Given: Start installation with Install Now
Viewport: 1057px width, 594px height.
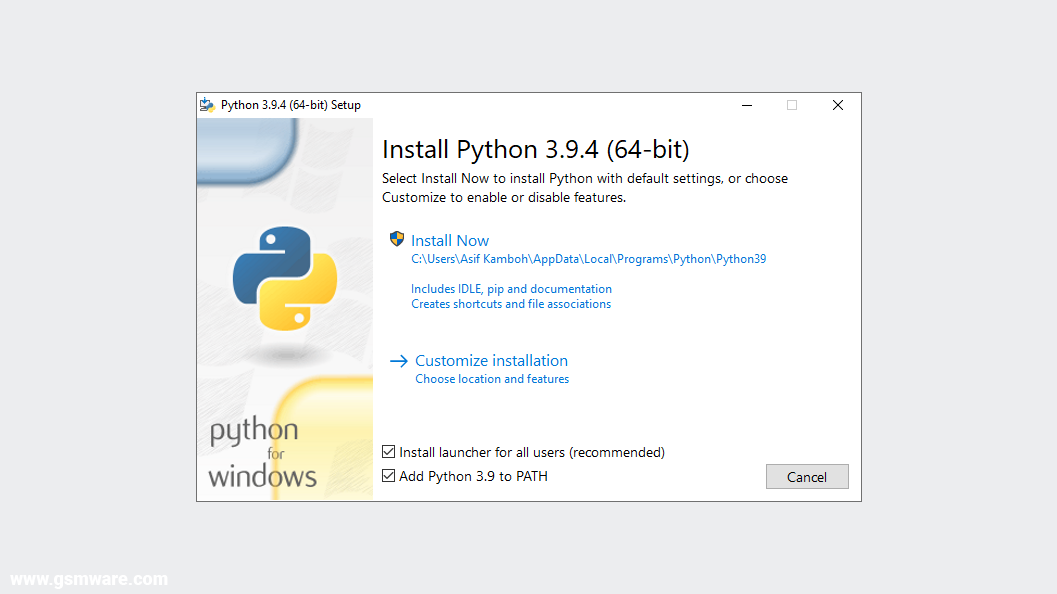Looking at the screenshot, I should coord(449,240).
